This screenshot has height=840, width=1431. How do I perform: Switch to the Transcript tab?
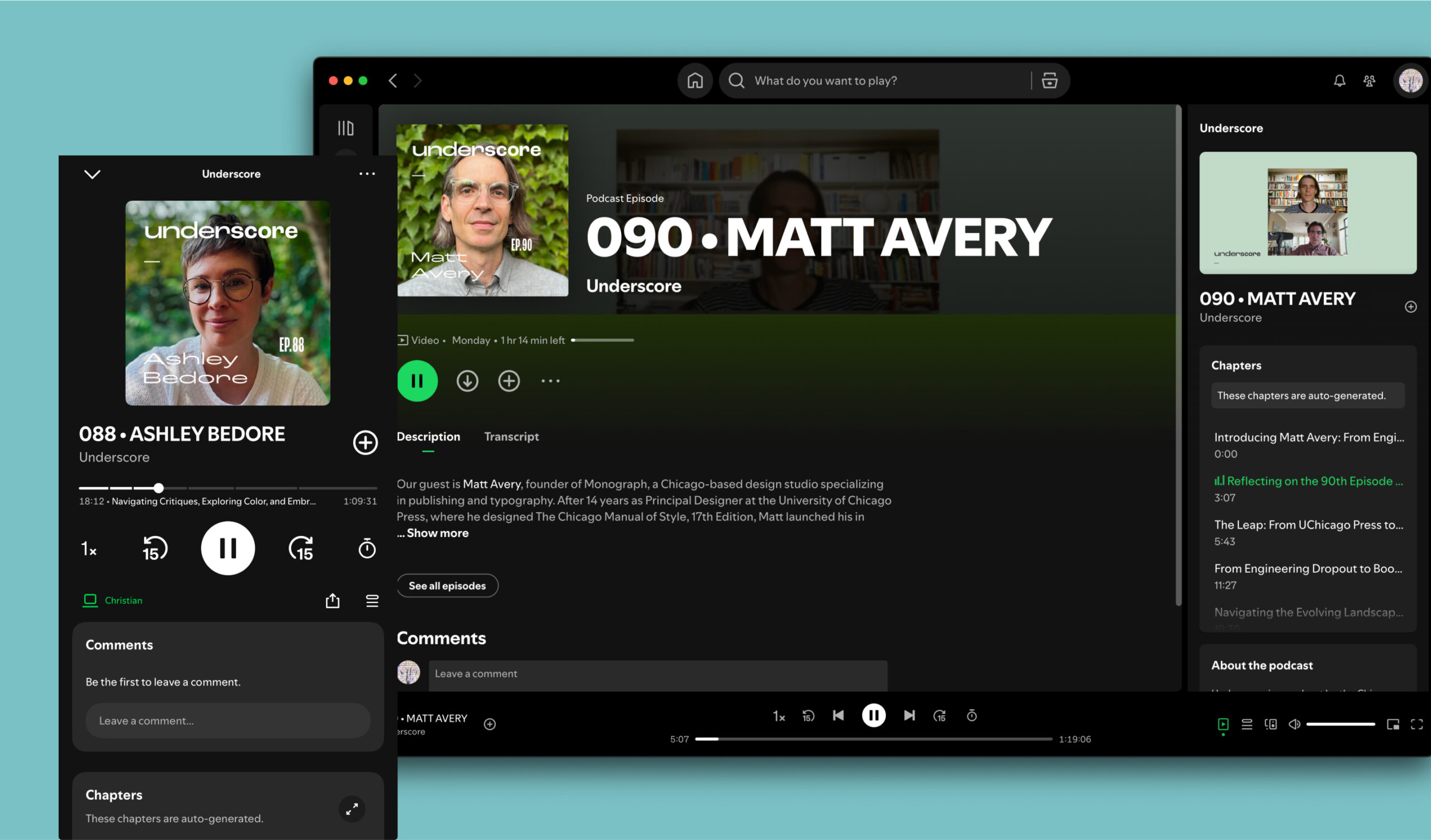click(x=511, y=436)
